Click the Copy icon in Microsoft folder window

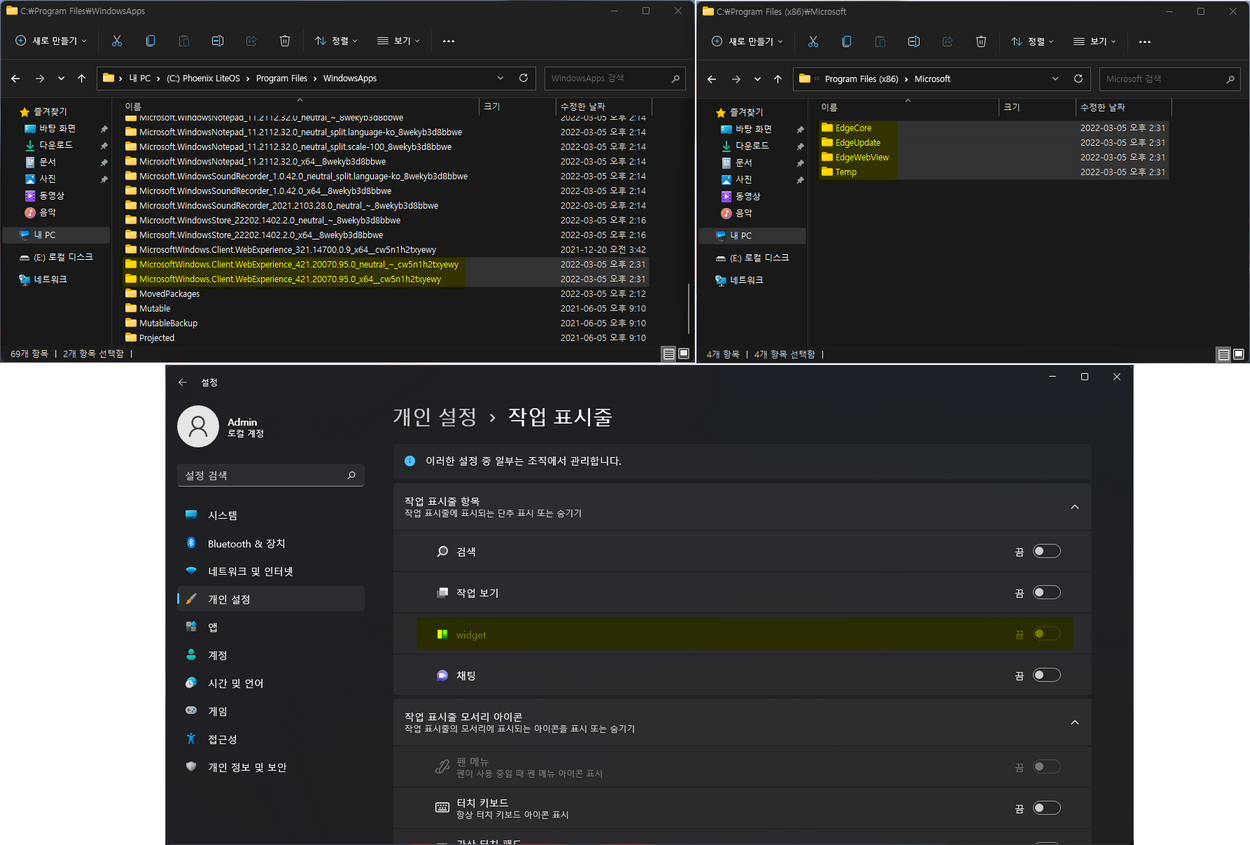tap(847, 41)
